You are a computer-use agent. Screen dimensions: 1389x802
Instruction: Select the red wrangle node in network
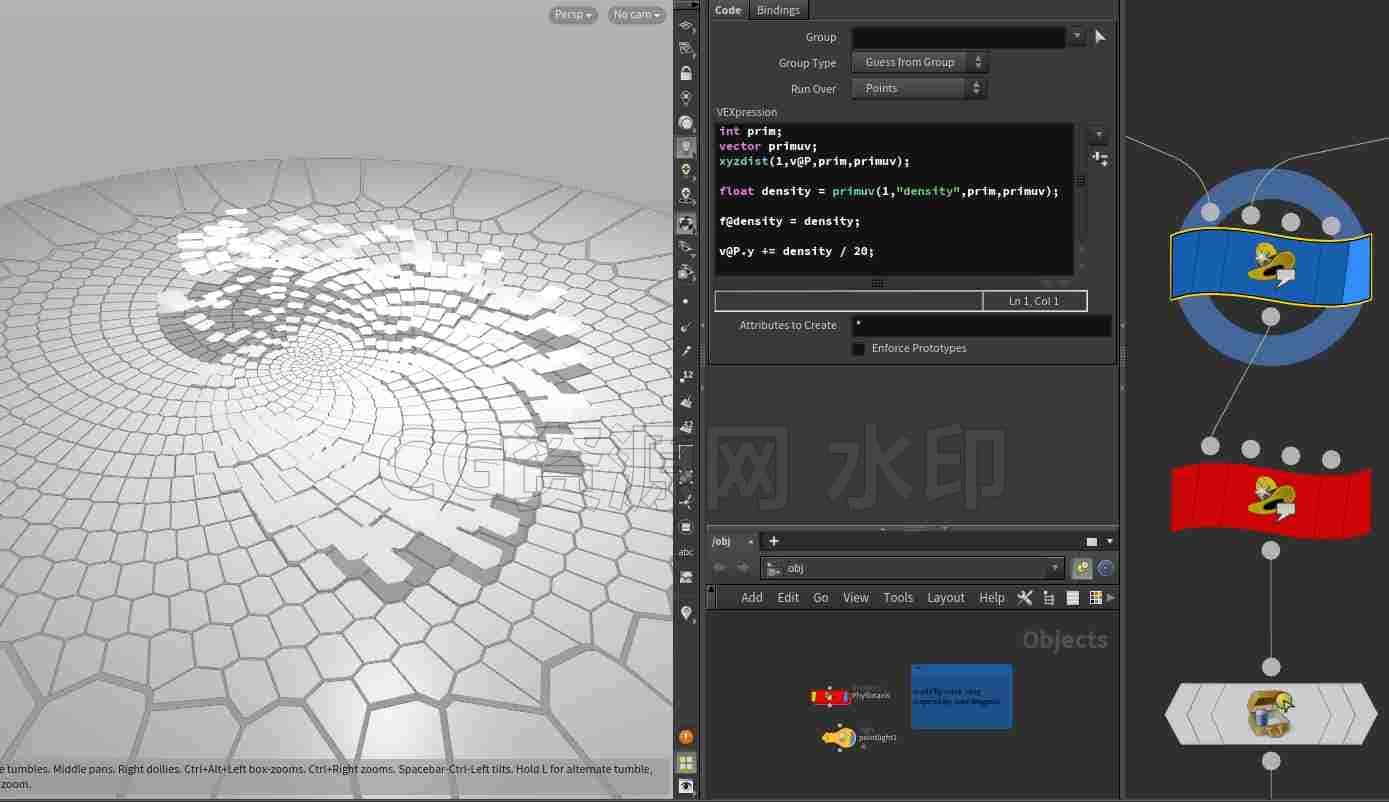tap(1270, 498)
